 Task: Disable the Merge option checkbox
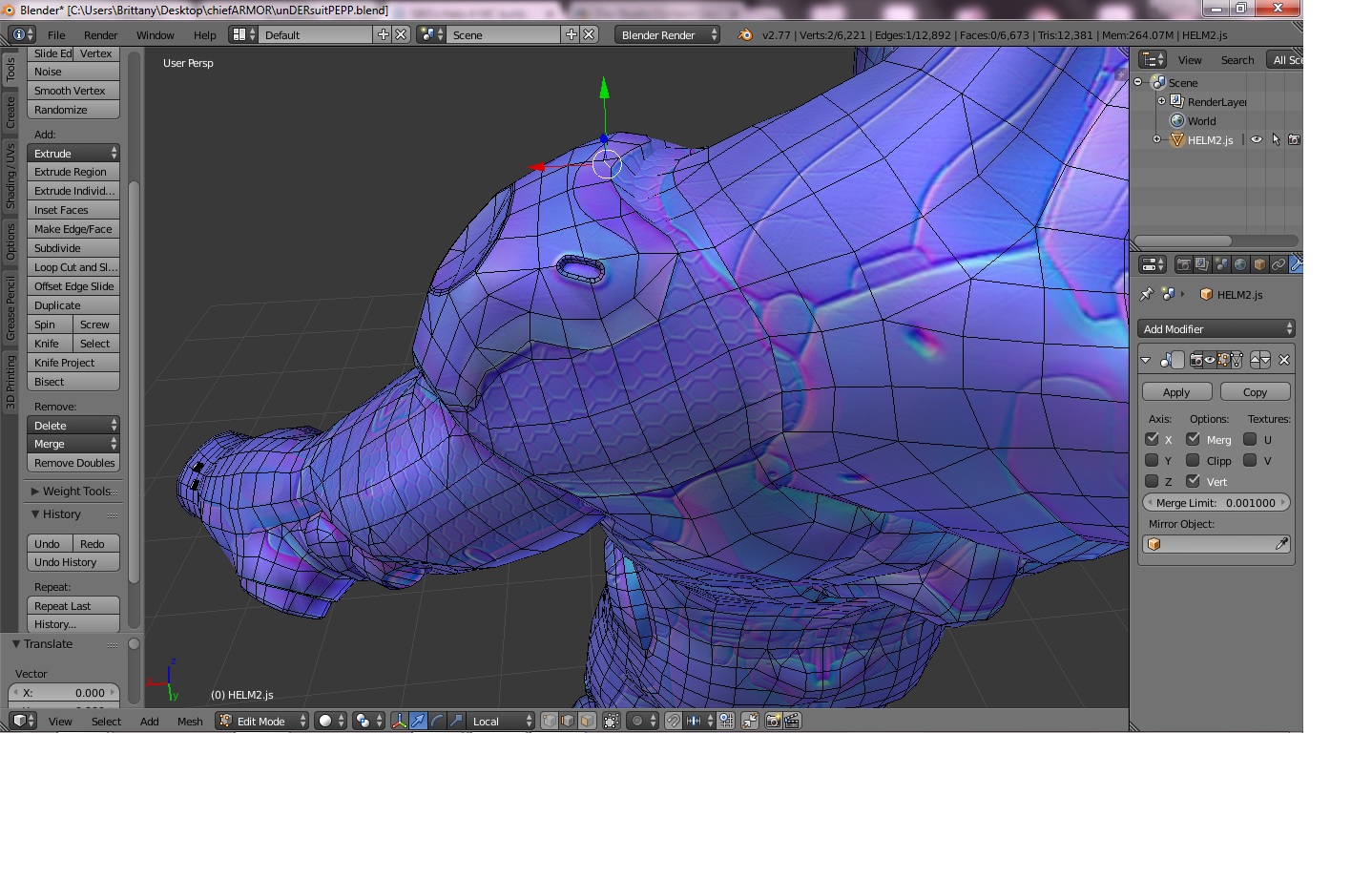click(x=1193, y=439)
